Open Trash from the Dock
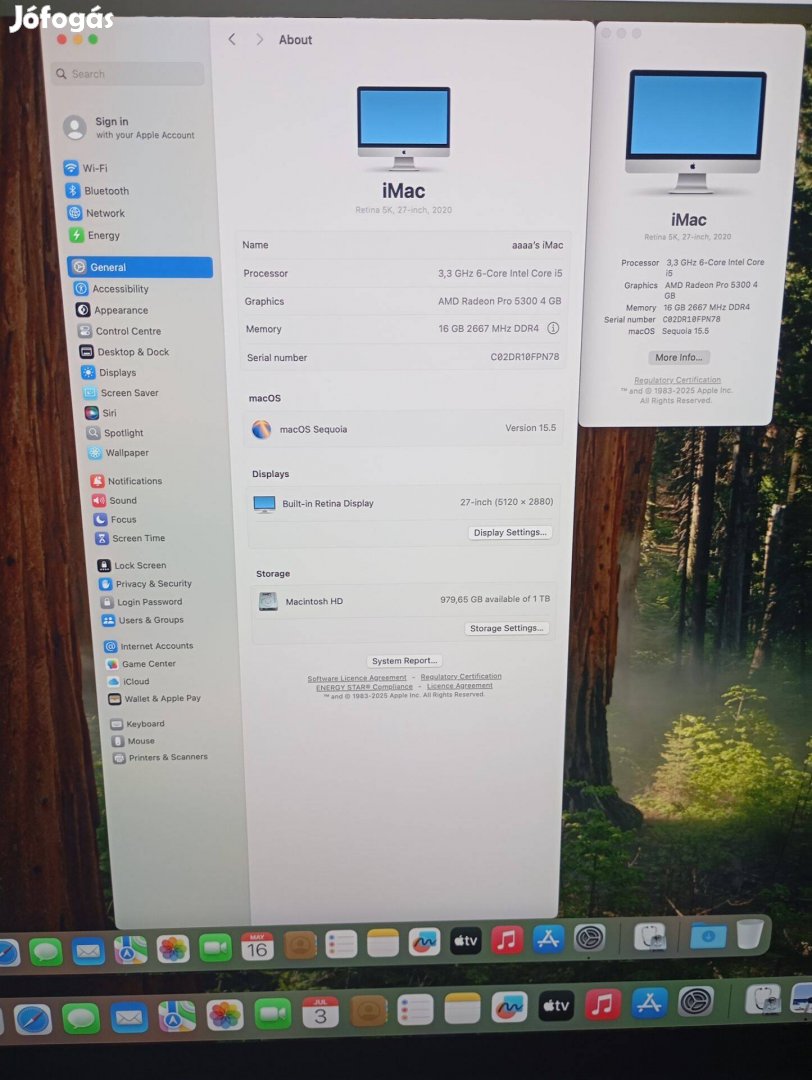 749,934
